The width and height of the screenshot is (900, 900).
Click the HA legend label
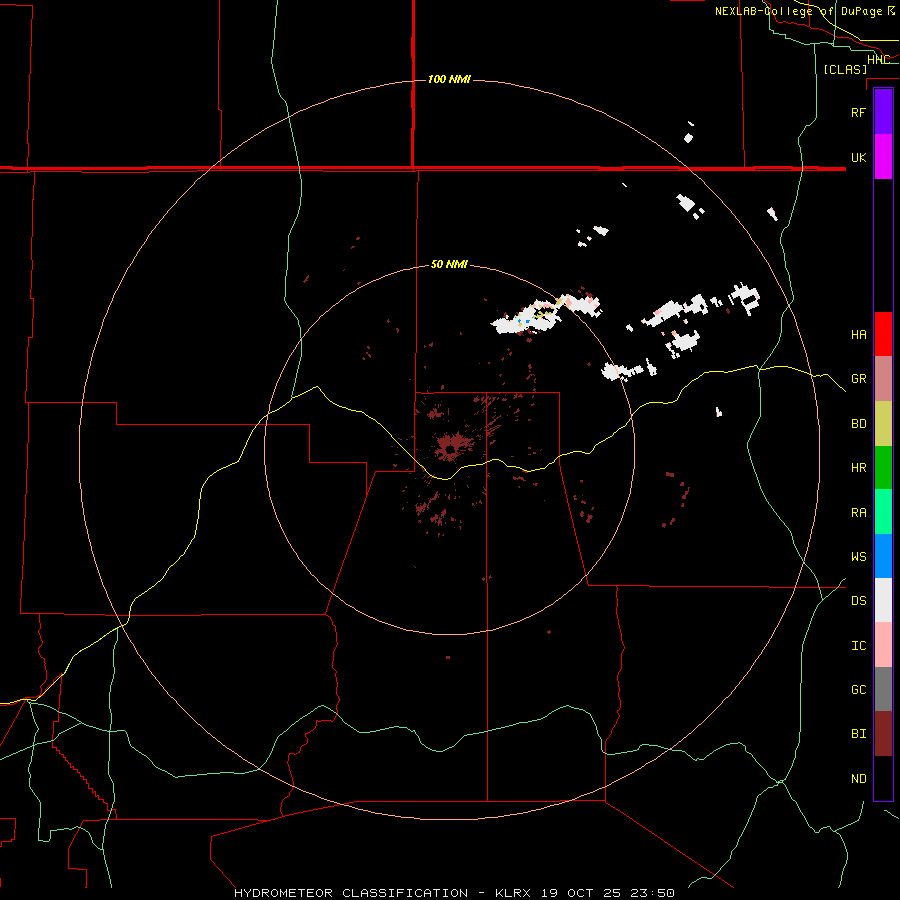click(858, 334)
